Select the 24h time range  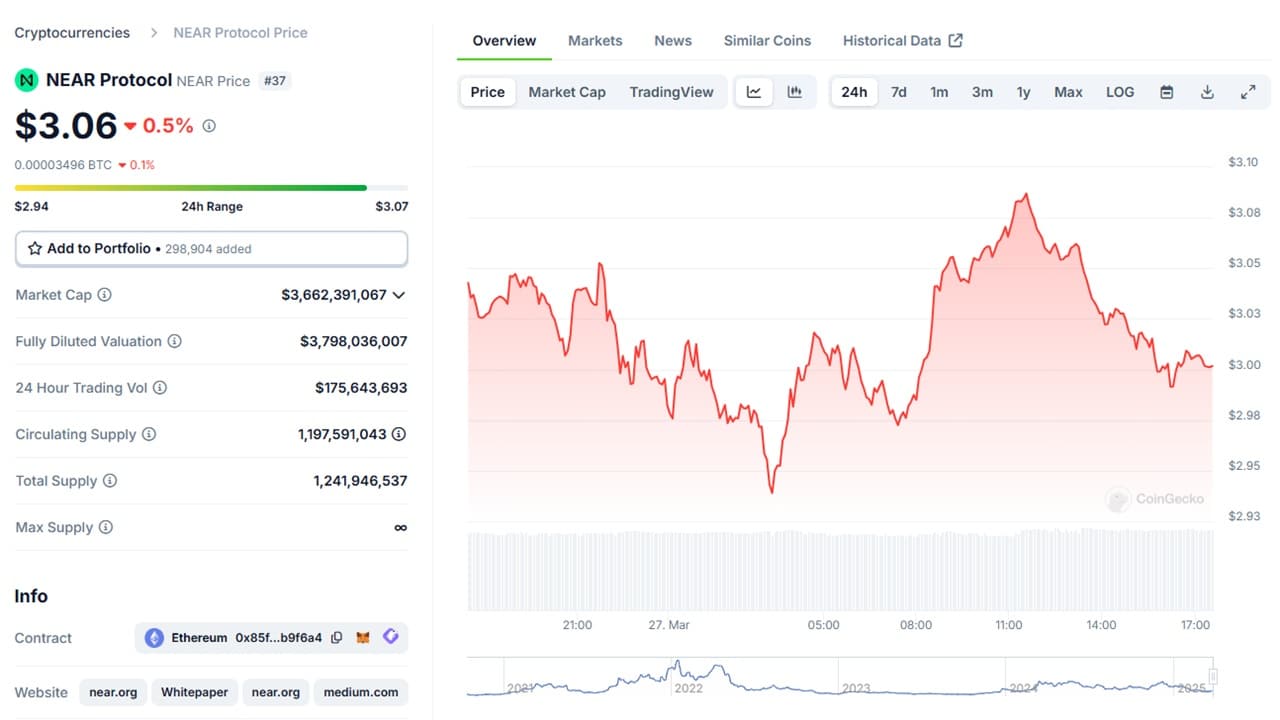[x=854, y=92]
